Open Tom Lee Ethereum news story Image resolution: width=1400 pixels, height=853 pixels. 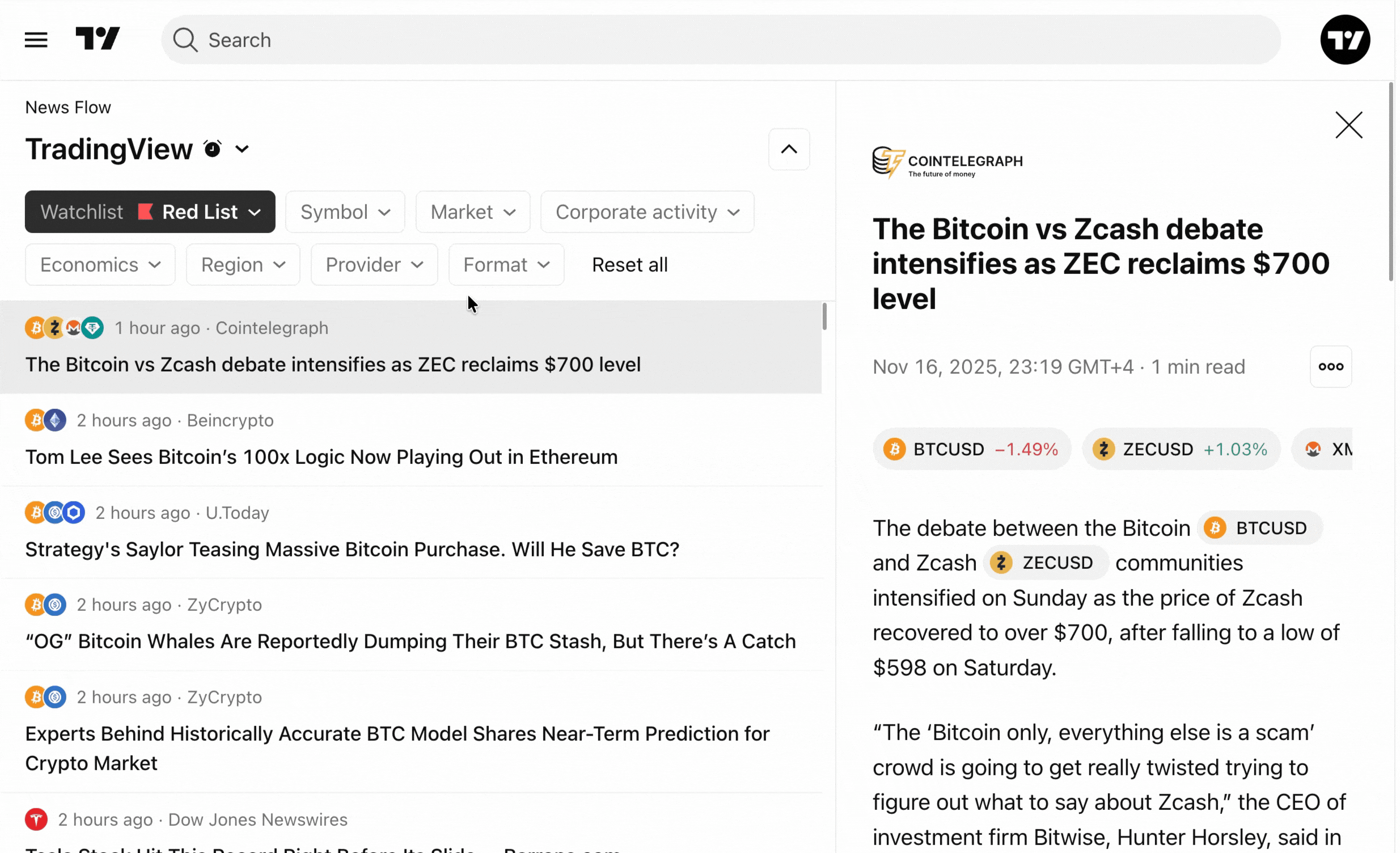pos(321,457)
